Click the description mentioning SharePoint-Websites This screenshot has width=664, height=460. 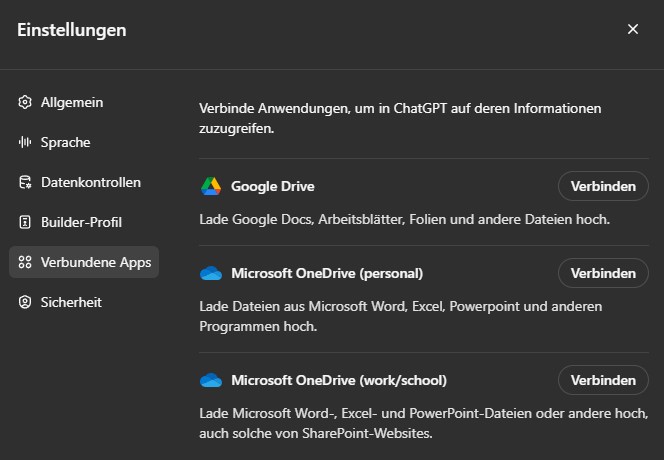pos(423,423)
